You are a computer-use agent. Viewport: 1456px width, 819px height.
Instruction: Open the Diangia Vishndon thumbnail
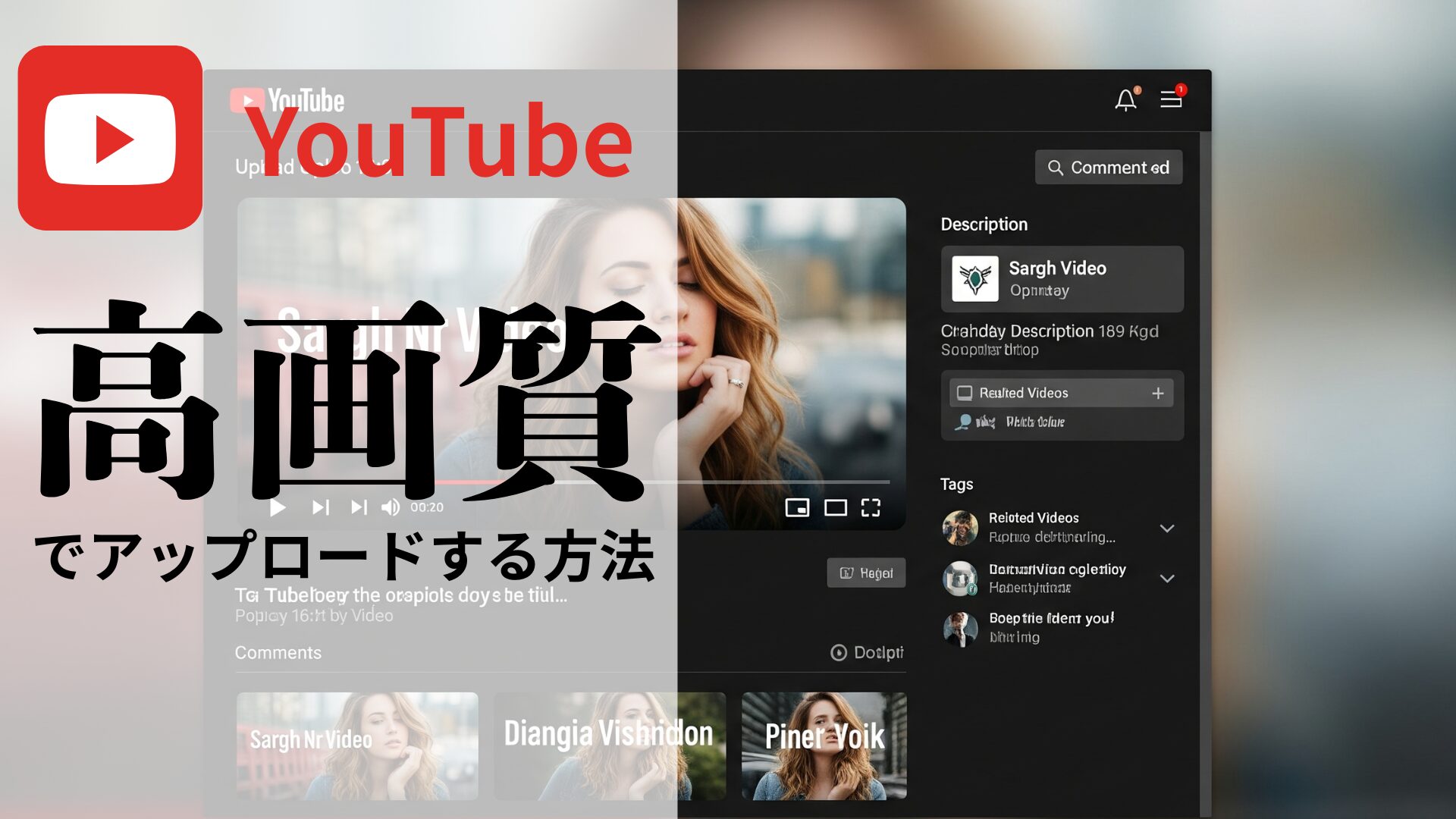point(610,745)
